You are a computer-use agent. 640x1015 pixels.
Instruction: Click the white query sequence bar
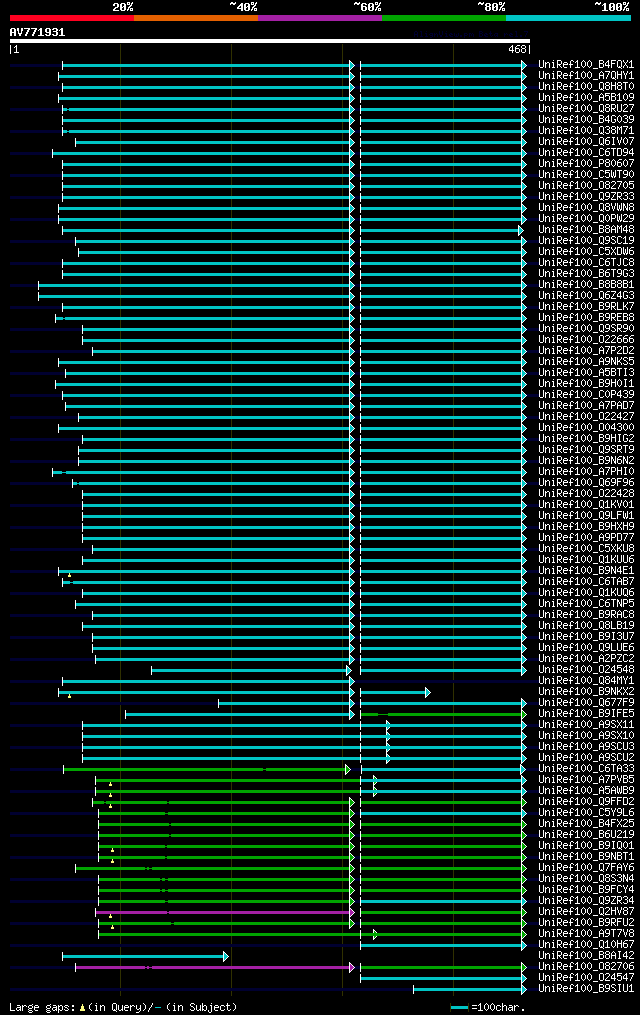click(270, 41)
